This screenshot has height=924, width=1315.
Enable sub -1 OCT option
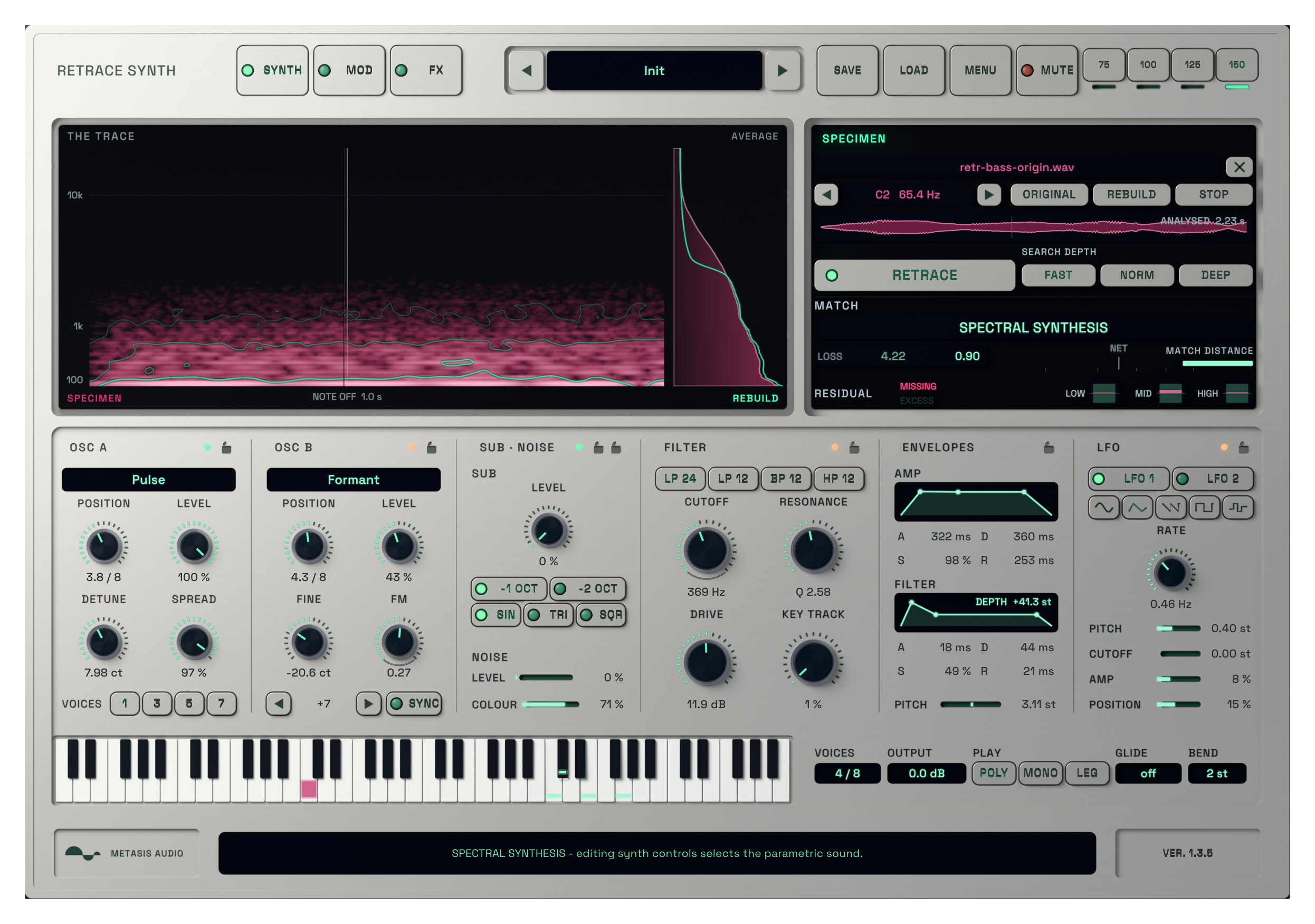point(510,589)
